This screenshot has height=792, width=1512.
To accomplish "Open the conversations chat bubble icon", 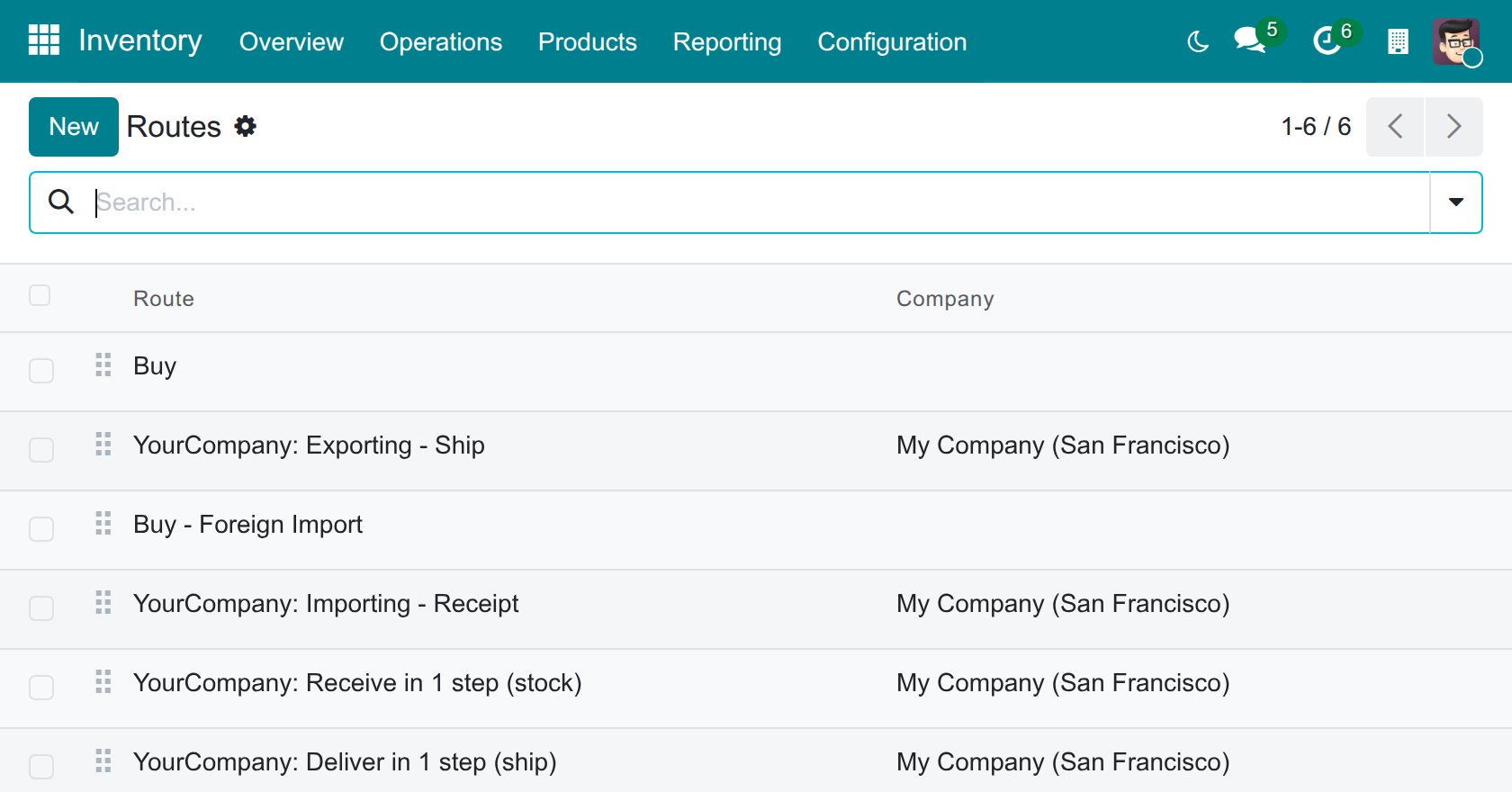I will point(1249,40).
